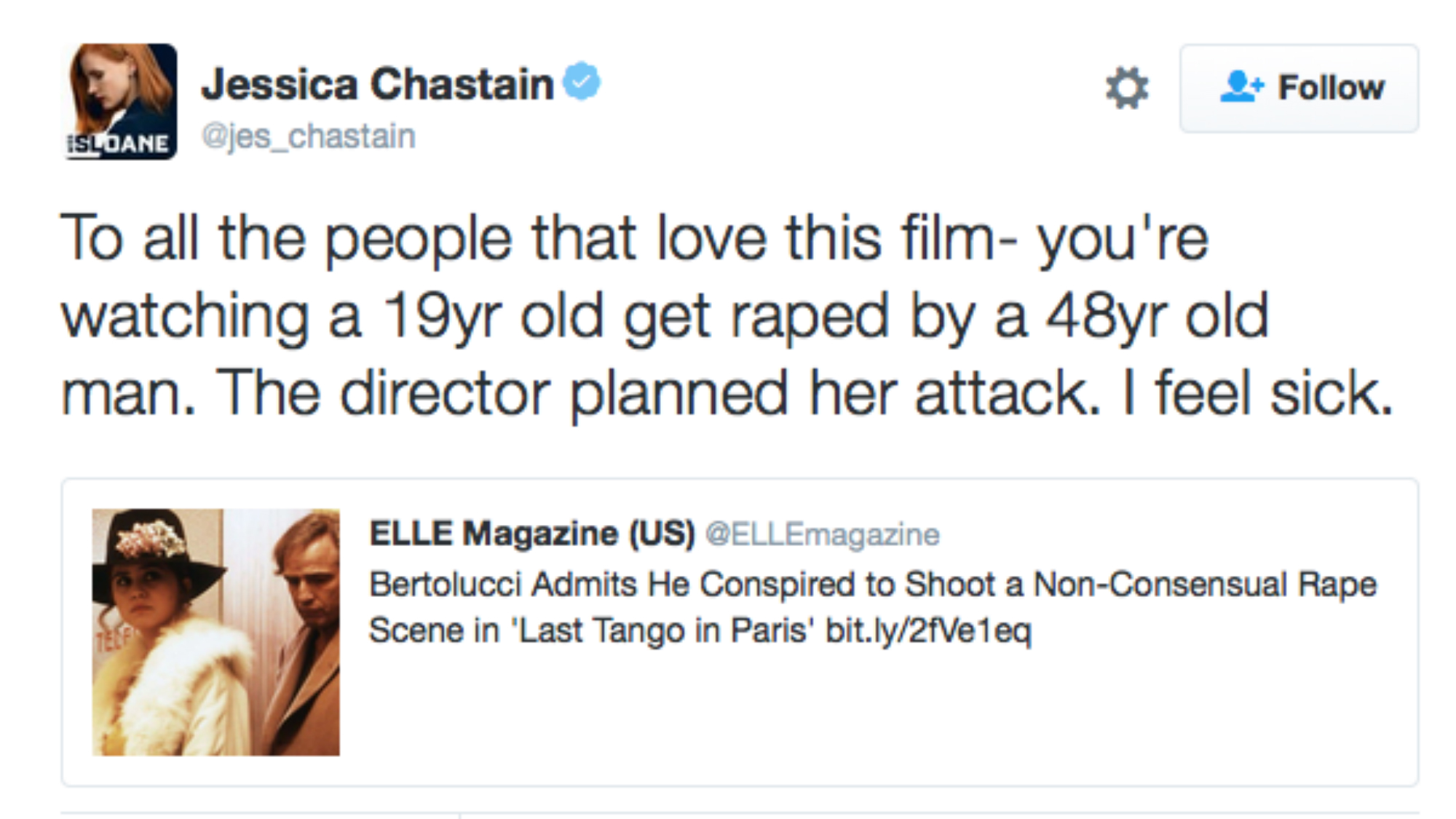Click the @jes_chastain handle
Image resolution: width=1456 pixels, height=819 pixels.
309,136
